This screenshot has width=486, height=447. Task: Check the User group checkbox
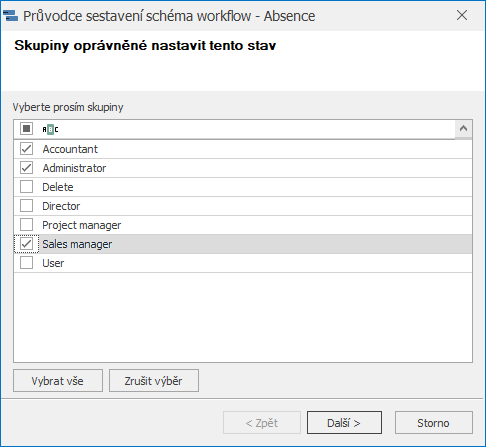pos(26,263)
